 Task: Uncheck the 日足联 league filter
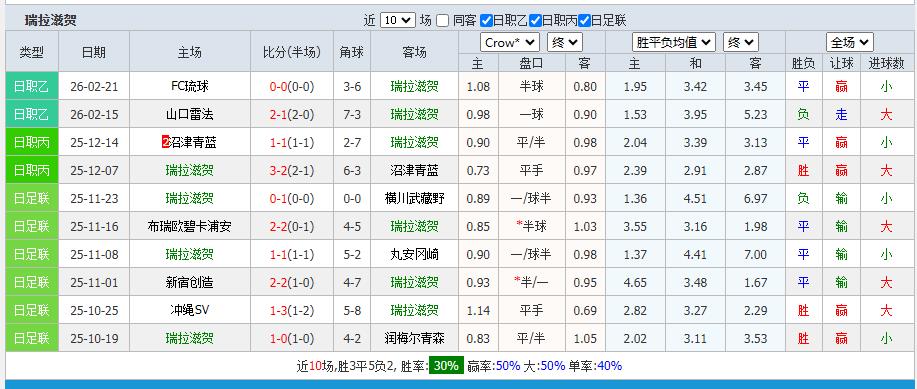(x=584, y=20)
